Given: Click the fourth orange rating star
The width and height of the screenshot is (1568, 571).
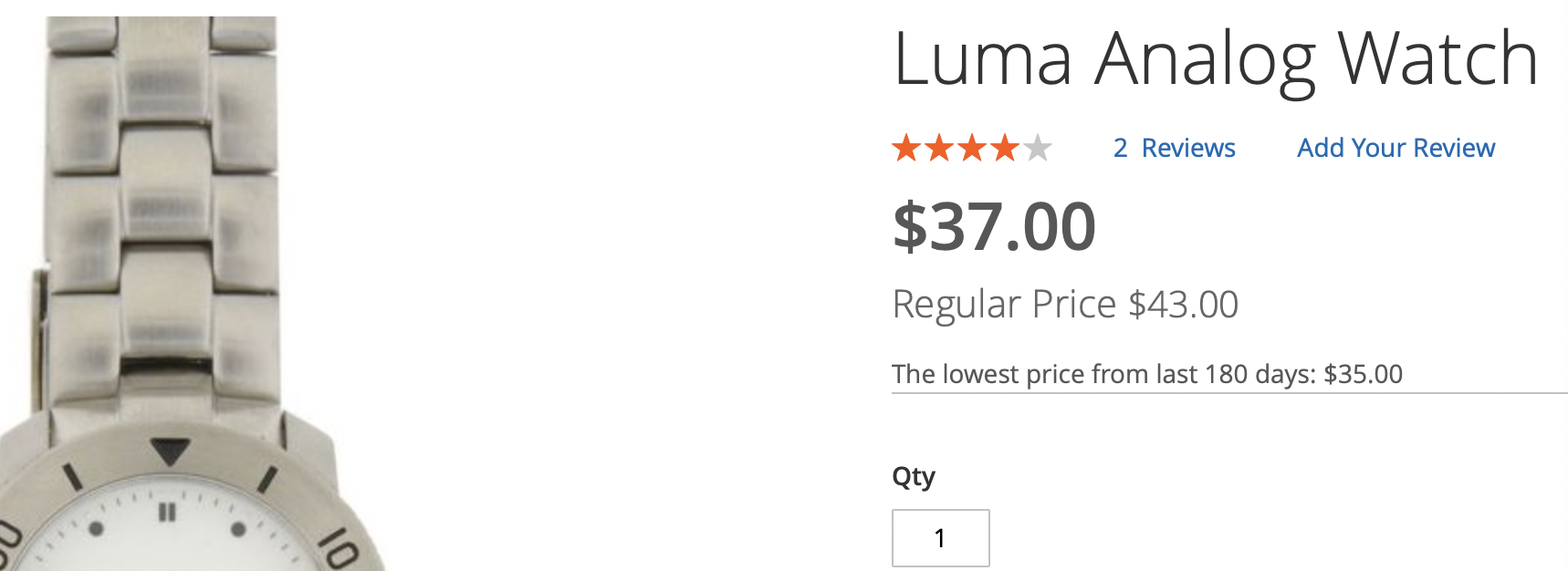Looking at the screenshot, I should coord(1005,147).
